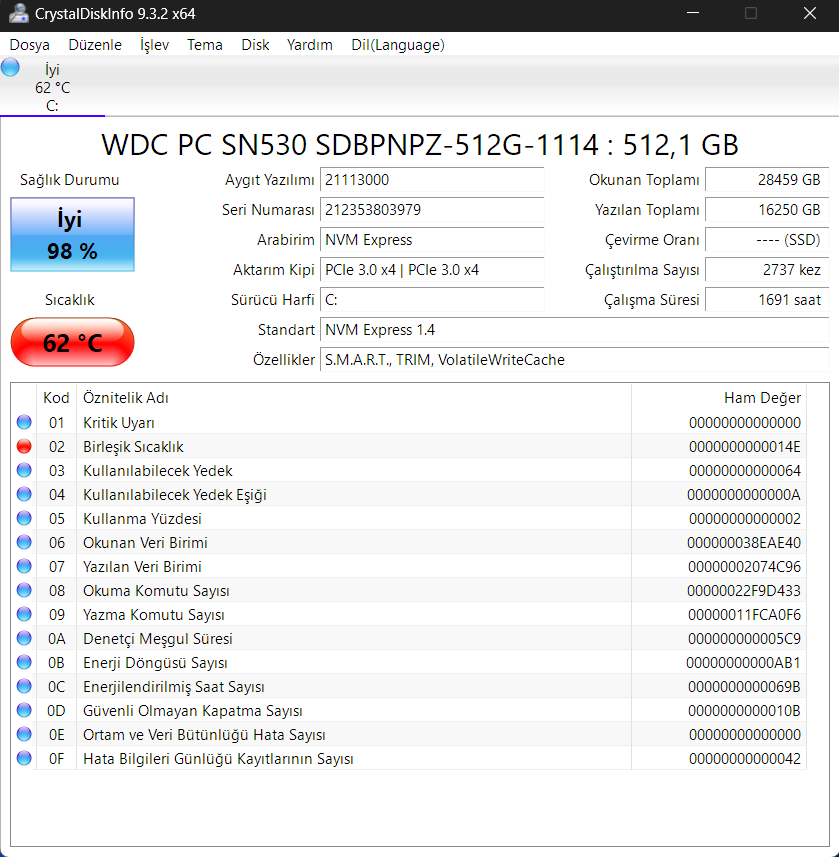Select the Kullanma Yüzdesi attribute name
Viewport: 839px width, 857px height.
pos(142,519)
